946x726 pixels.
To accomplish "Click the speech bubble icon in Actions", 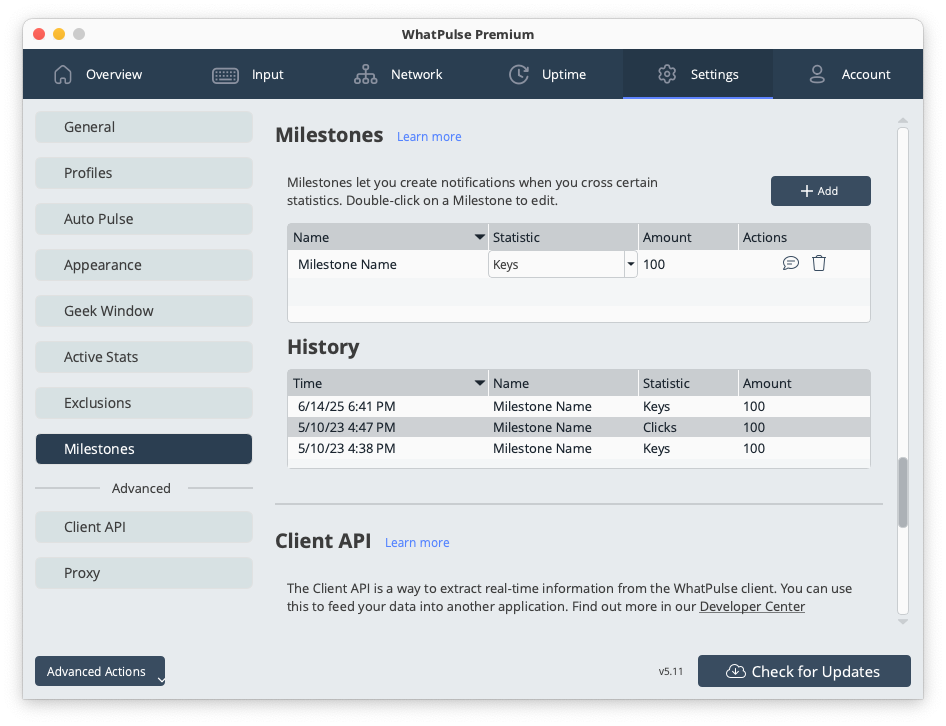I will pyautogui.click(x=791, y=263).
